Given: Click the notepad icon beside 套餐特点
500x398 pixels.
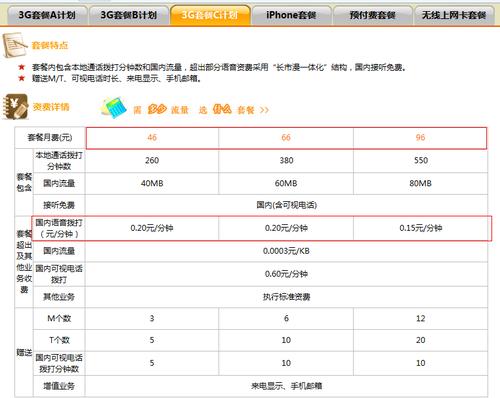Looking at the screenshot, I should 14,45.
